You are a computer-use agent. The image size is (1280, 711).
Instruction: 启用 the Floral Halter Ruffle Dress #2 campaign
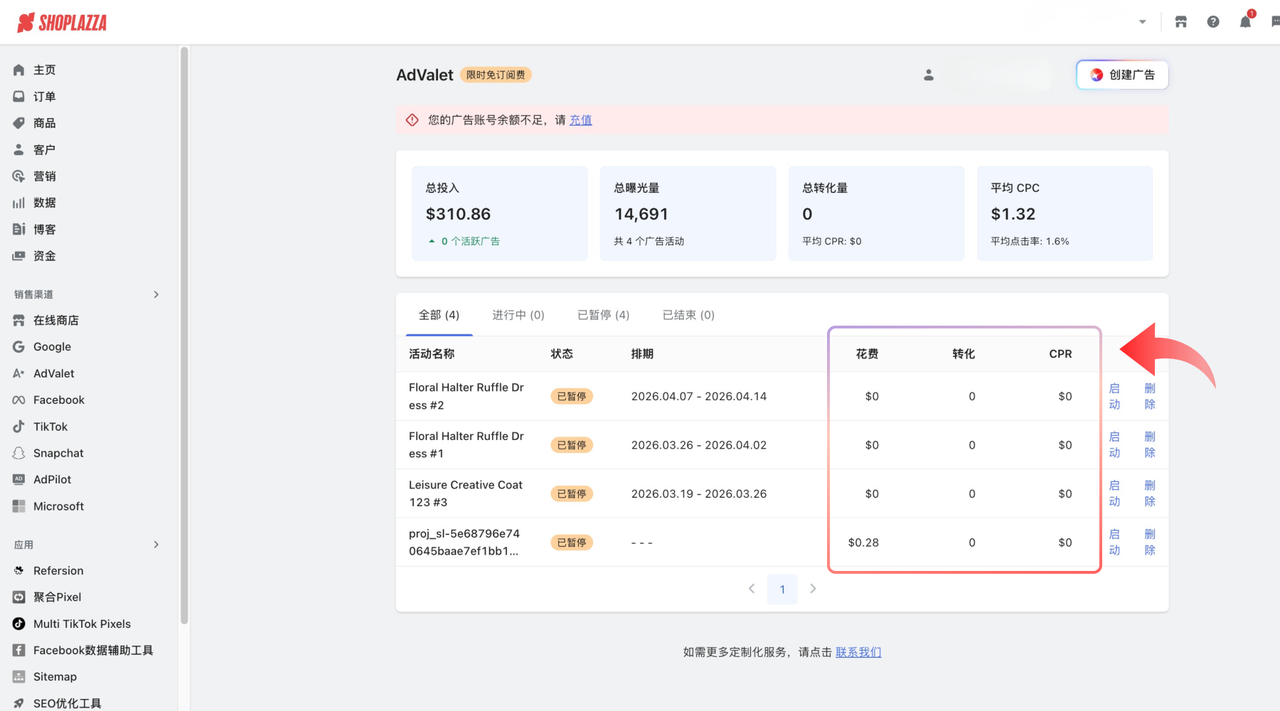[x=1114, y=396]
